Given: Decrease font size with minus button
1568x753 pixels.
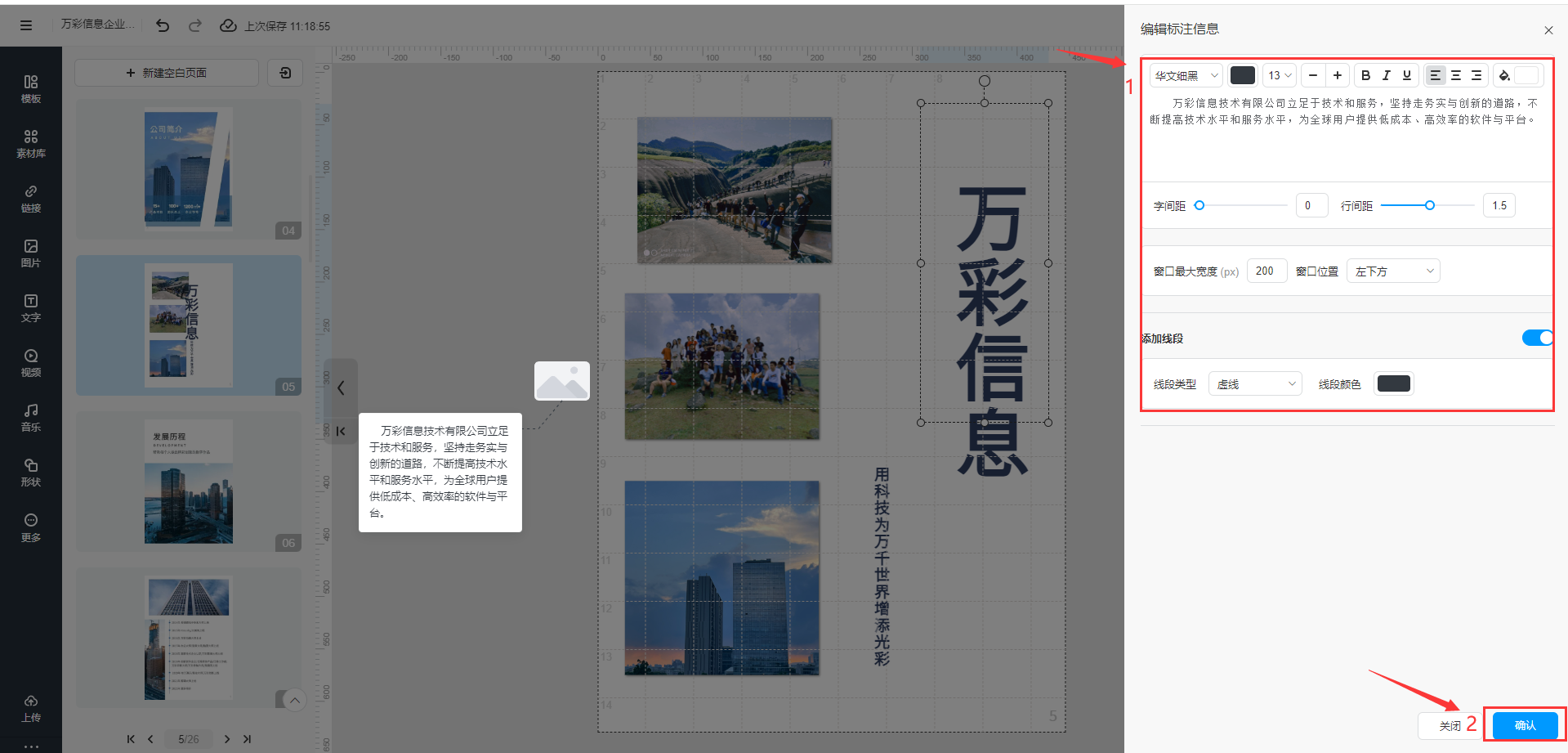Looking at the screenshot, I should tap(1312, 75).
